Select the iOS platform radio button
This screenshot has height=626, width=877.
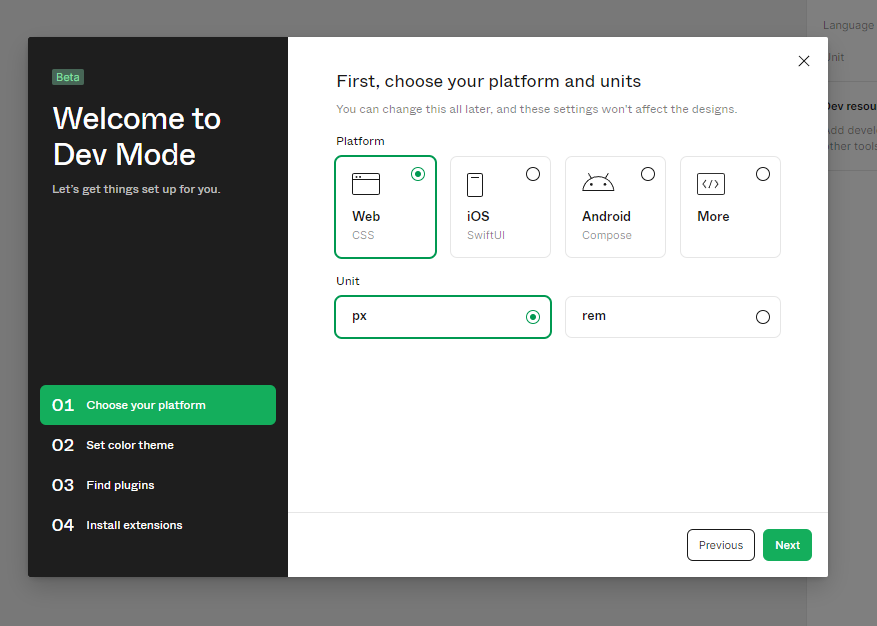click(x=533, y=174)
